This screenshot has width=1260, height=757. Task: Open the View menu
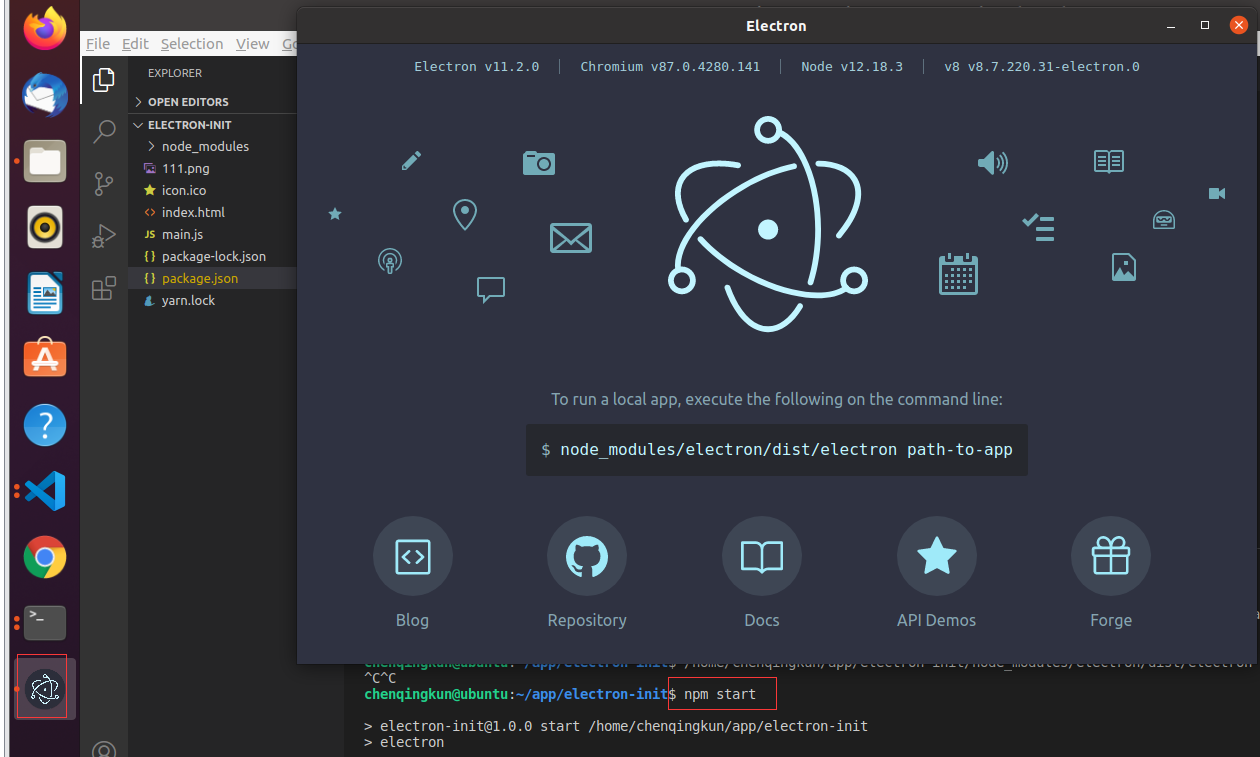pos(252,43)
